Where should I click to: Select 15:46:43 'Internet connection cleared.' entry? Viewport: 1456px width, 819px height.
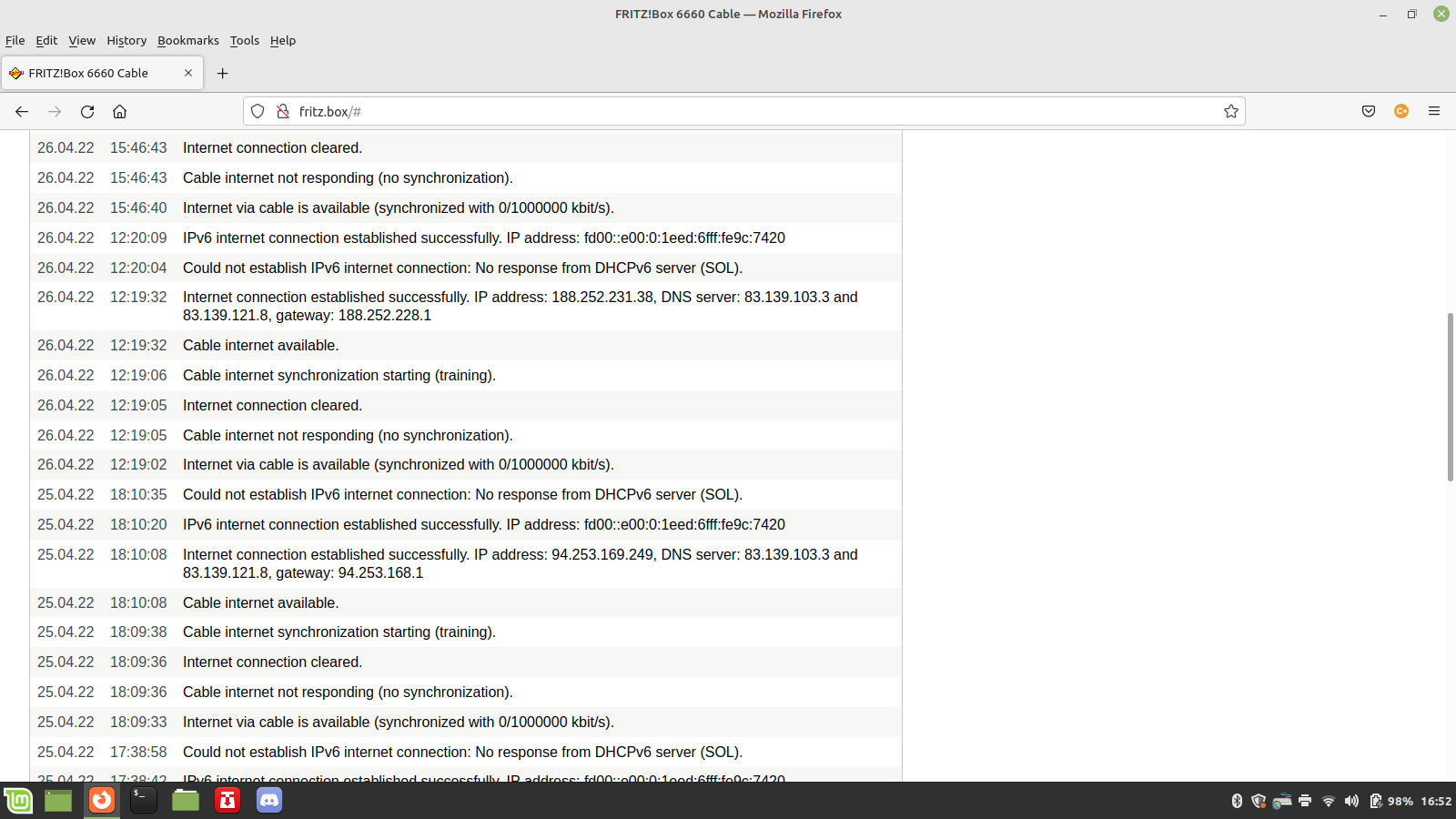click(466, 147)
